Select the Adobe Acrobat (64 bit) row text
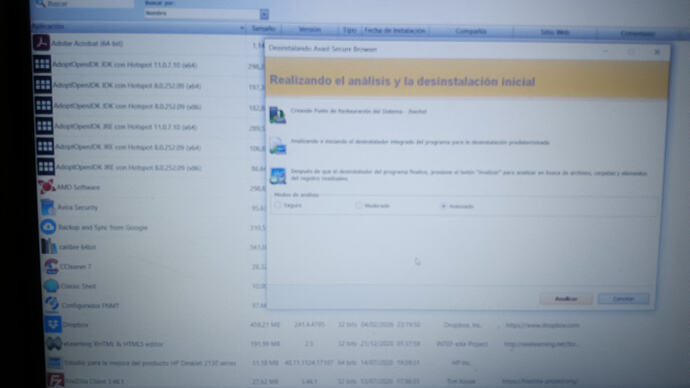The width and height of the screenshot is (690, 388). pos(87,44)
